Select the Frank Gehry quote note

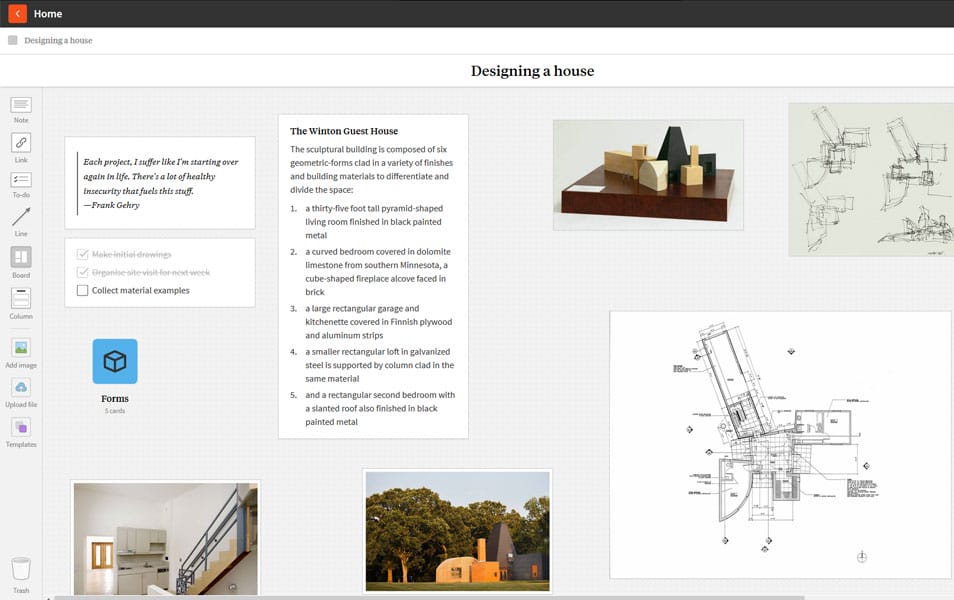click(160, 183)
